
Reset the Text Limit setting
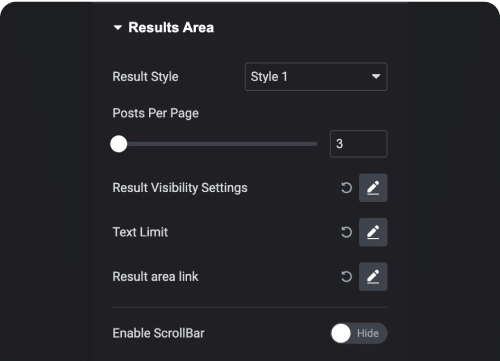point(346,232)
